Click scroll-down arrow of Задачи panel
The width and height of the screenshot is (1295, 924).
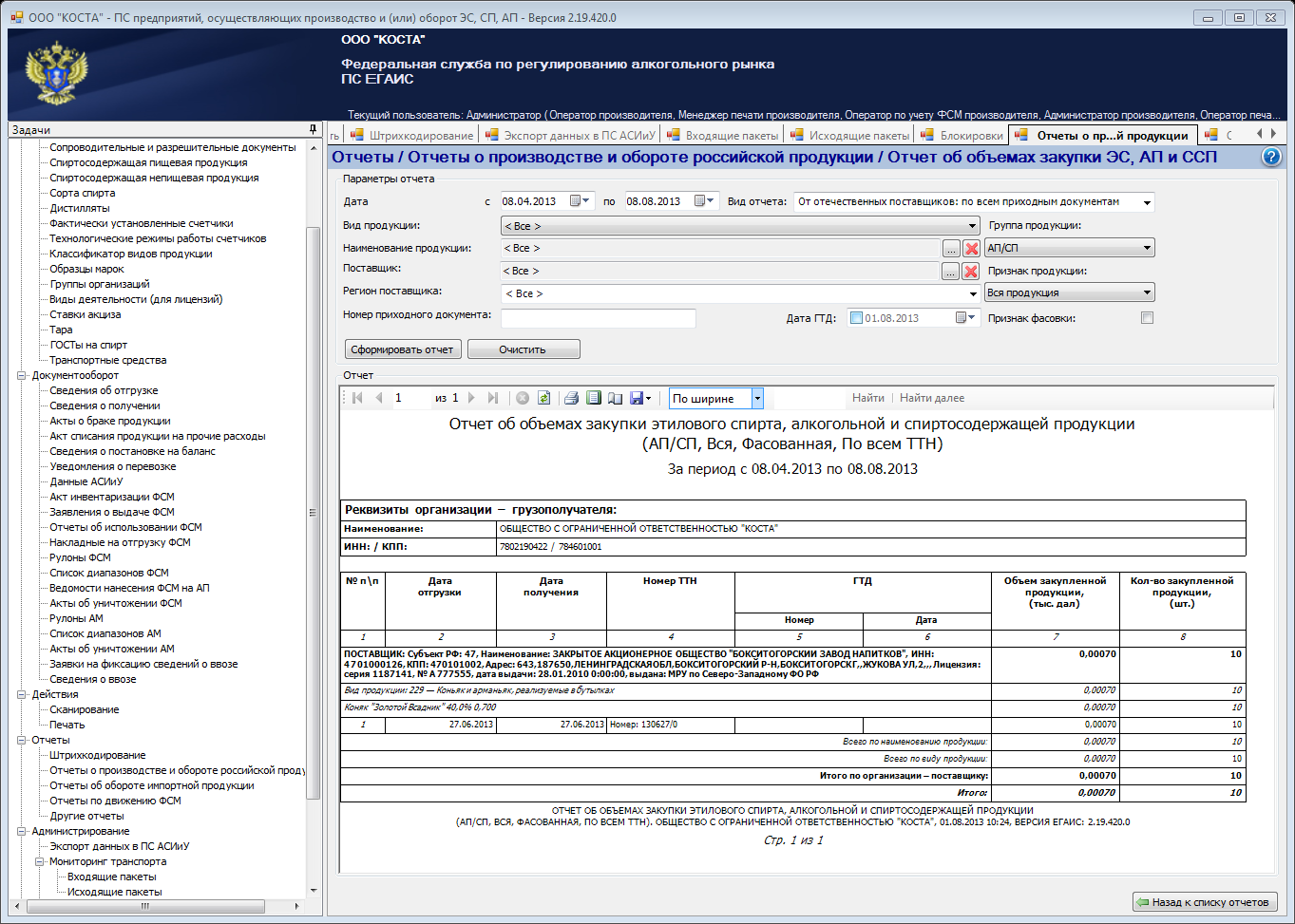pos(314,891)
